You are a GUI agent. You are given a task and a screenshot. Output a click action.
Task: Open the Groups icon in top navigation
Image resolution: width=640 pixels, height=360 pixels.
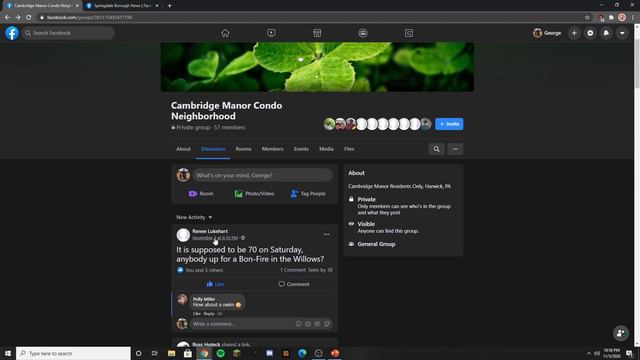(363, 33)
